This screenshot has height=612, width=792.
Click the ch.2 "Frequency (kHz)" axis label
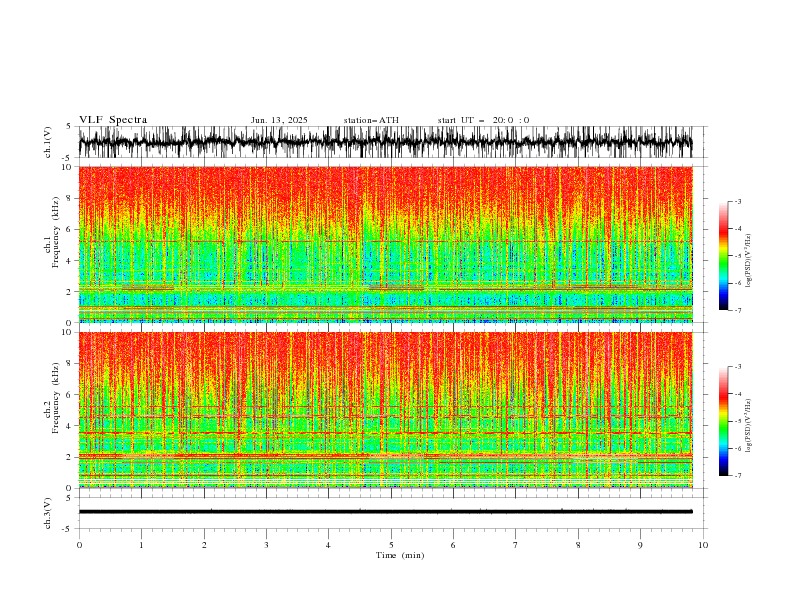pyautogui.click(x=55, y=398)
